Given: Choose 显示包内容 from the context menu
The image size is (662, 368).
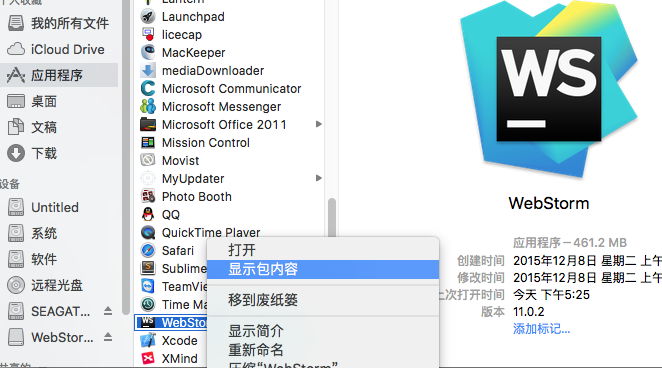Looking at the screenshot, I should (323, 269).
